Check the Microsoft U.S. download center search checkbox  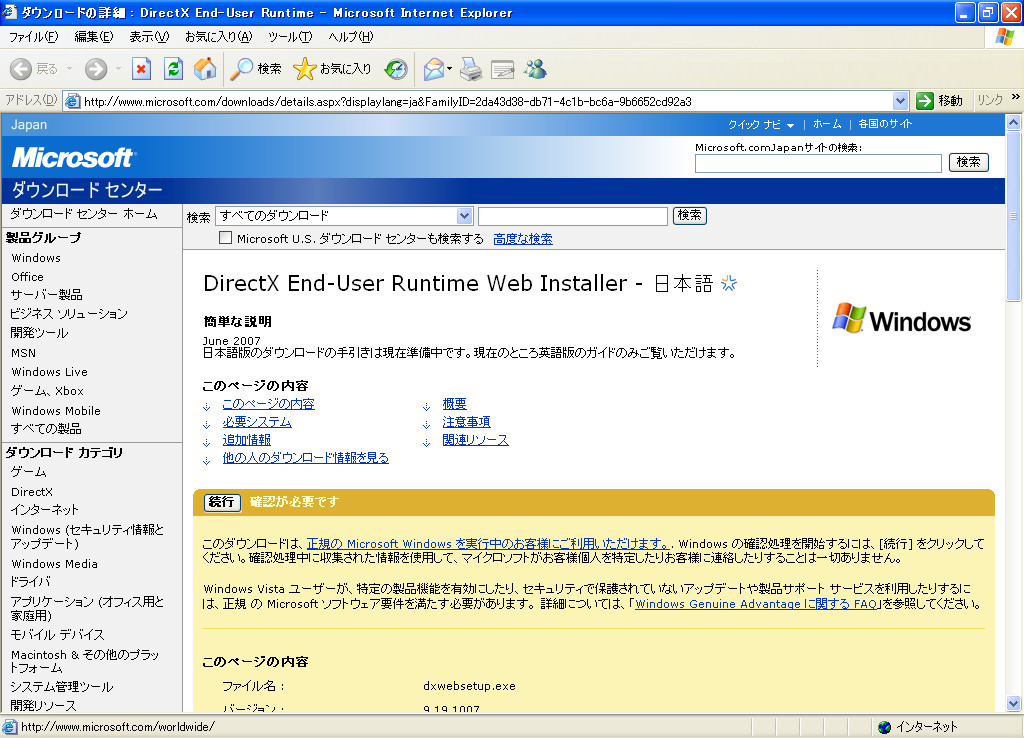(225, 238)
